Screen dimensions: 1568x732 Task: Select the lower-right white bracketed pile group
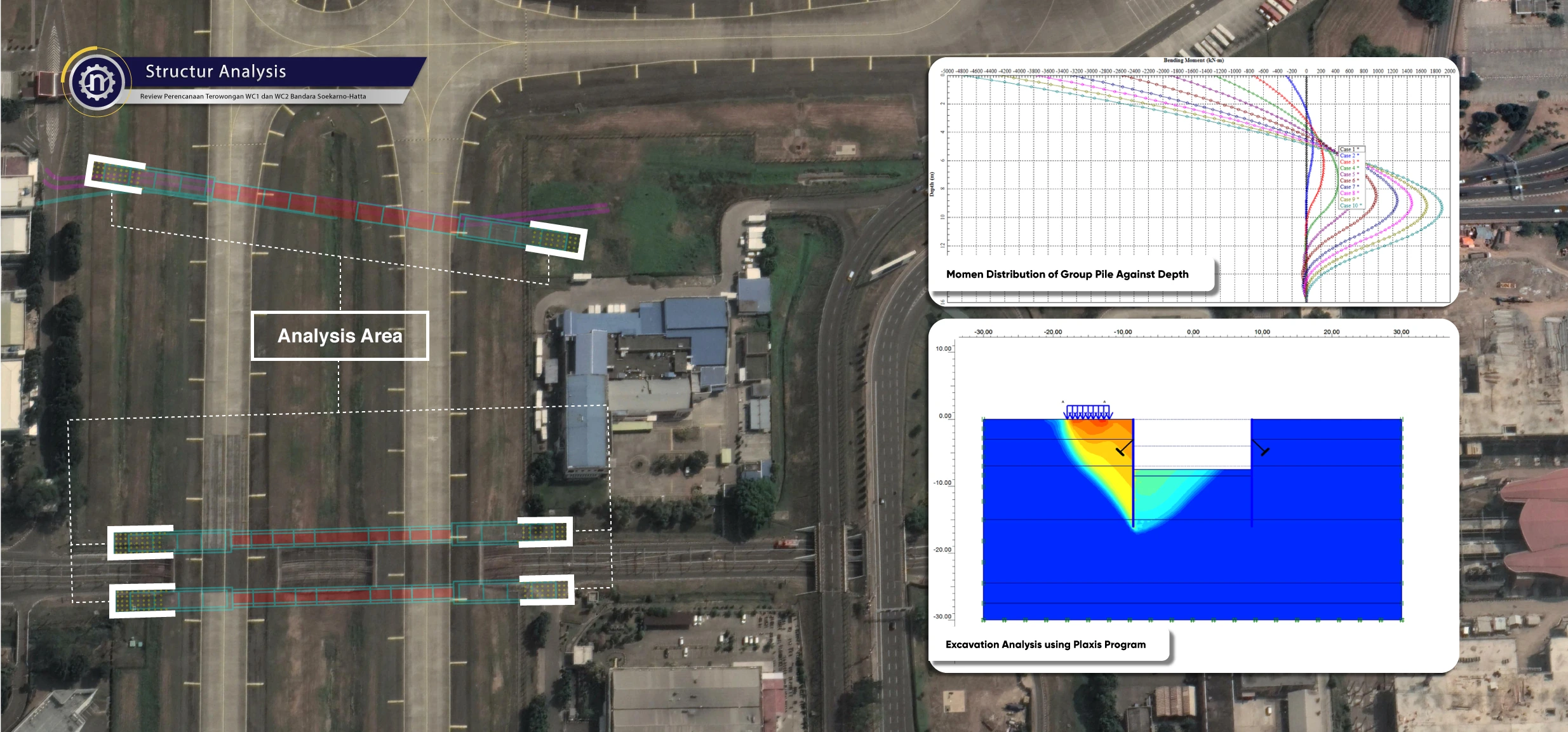coord(546,590)
